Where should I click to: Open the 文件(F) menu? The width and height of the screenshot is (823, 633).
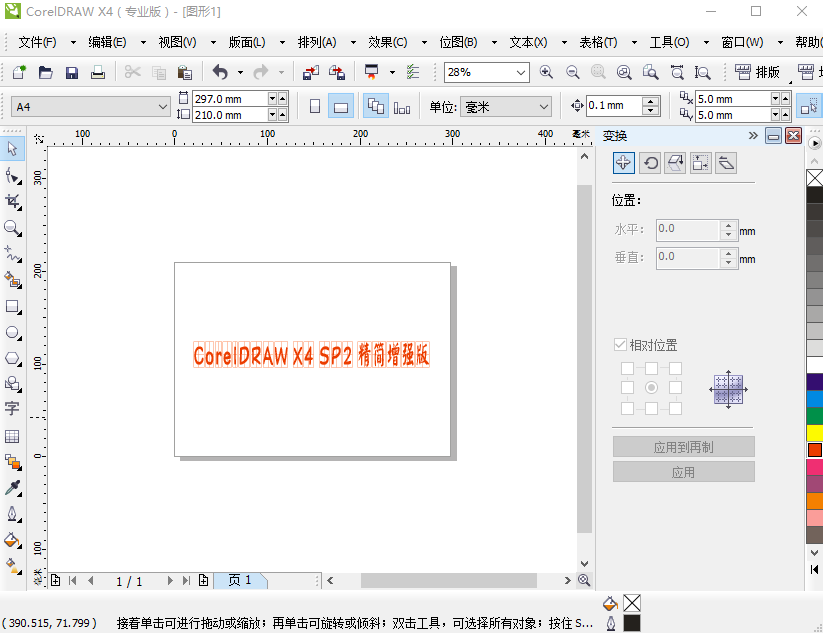pos(37,42)
